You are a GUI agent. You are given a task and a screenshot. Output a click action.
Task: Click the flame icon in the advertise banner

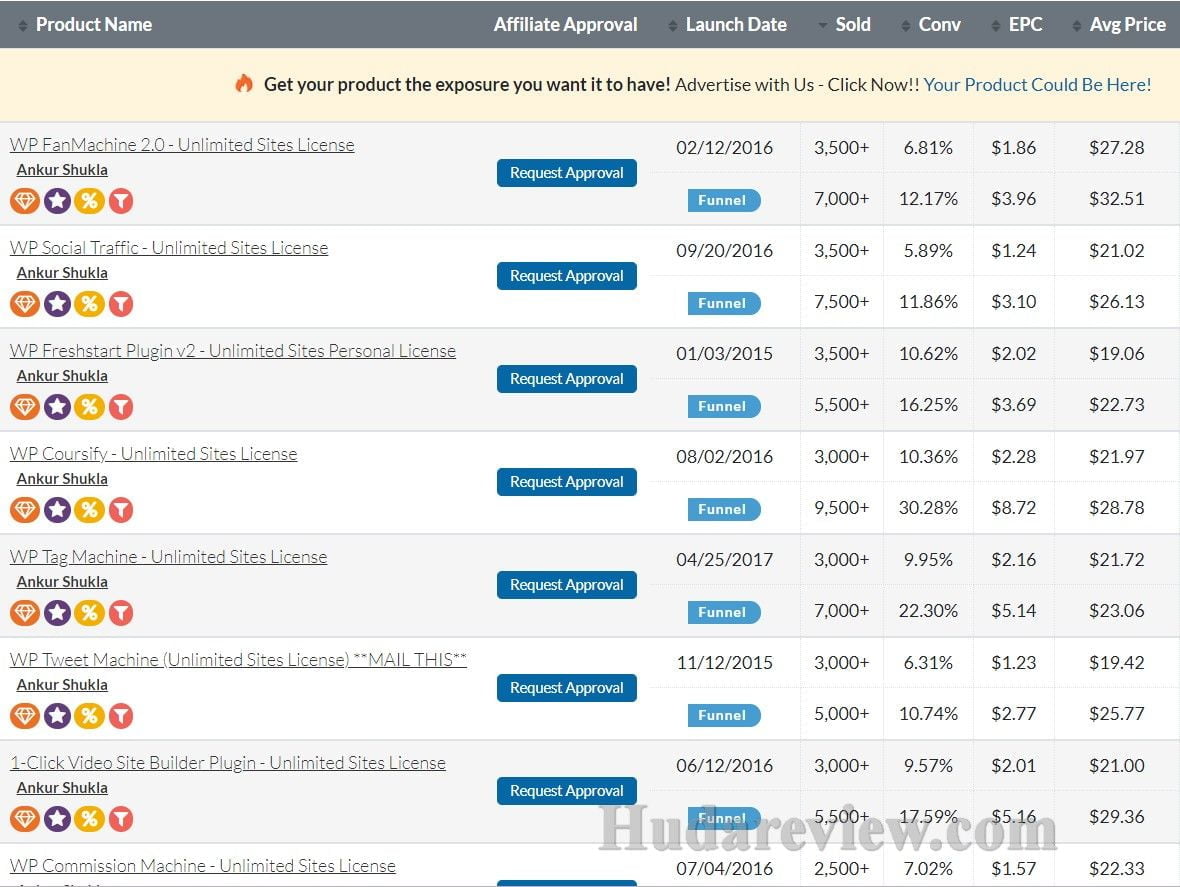(x=244, y=84)
